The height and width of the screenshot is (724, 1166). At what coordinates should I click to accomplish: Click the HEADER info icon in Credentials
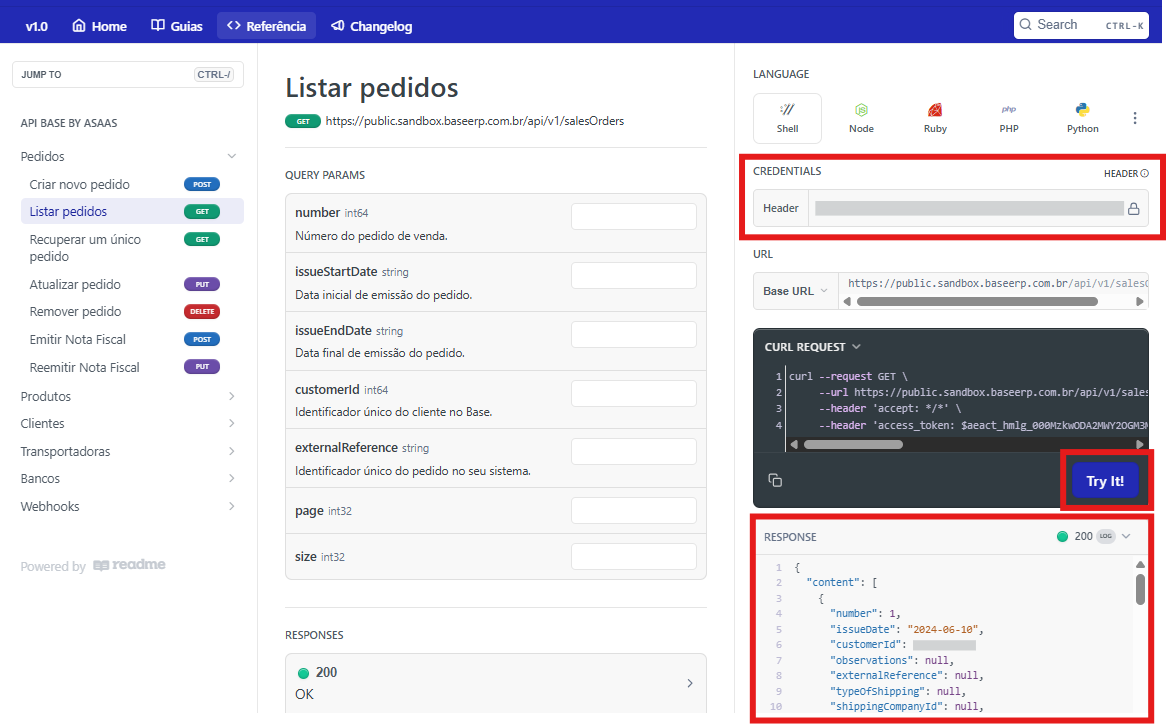pos(1144,173)
